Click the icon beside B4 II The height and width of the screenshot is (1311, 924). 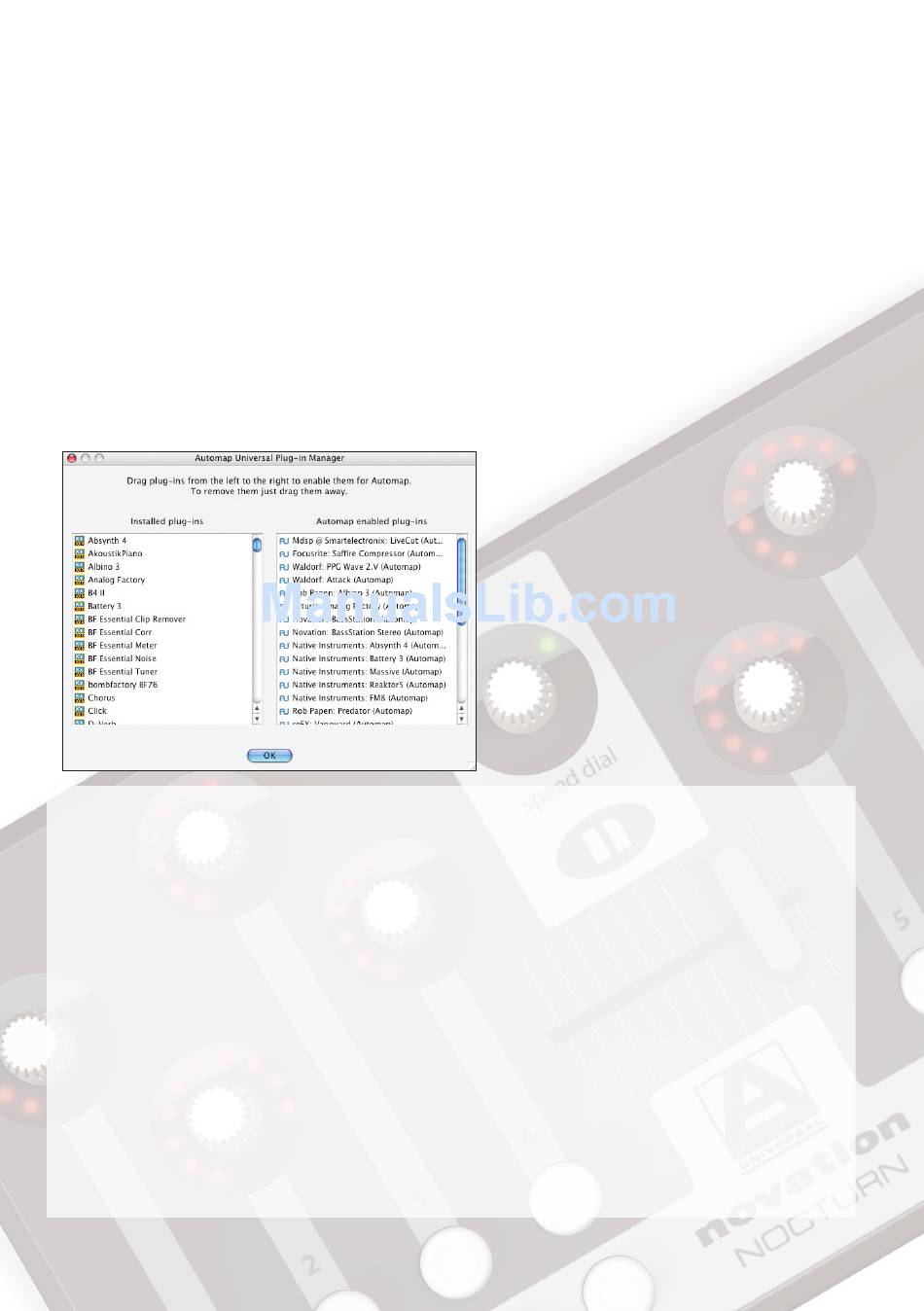coord(80,593)
